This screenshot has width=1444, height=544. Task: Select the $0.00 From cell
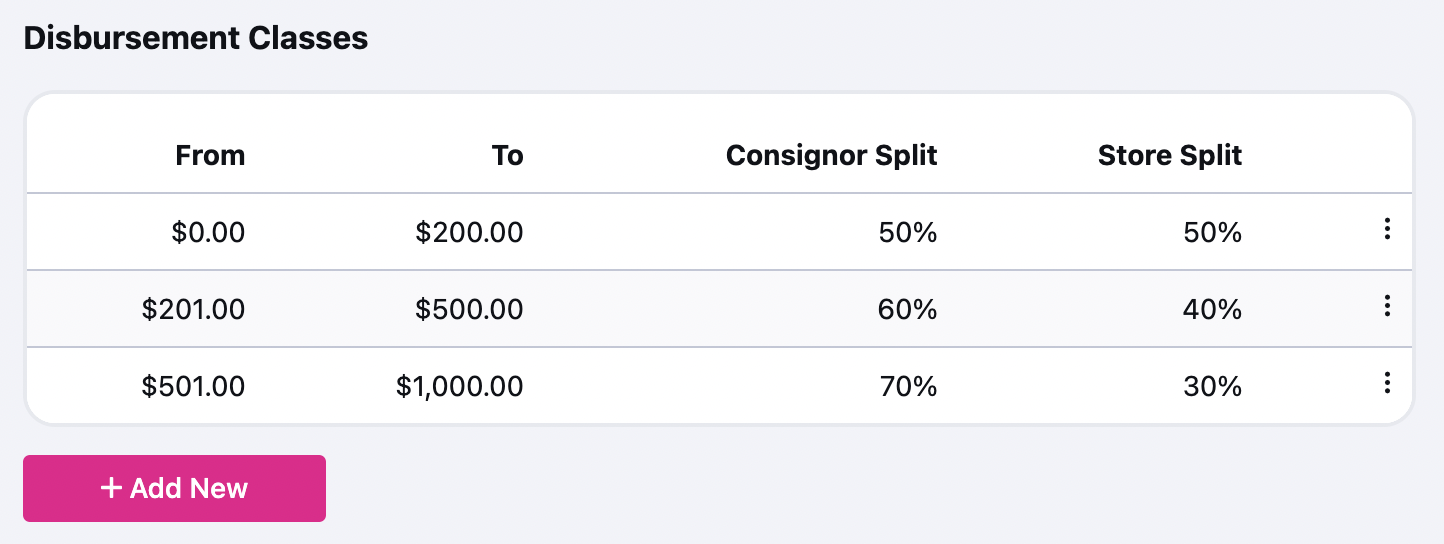[208, 232]
